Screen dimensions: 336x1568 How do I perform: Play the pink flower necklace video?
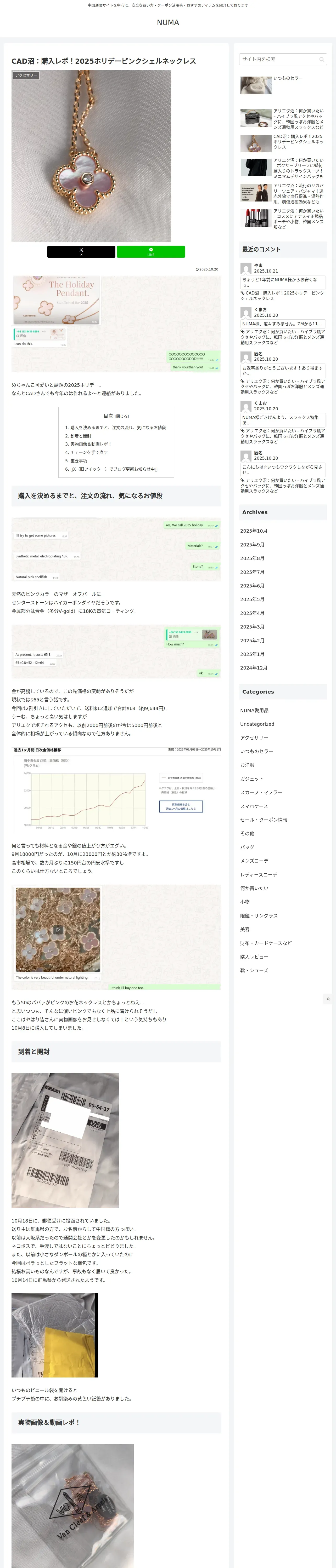(x=58, y=930)
